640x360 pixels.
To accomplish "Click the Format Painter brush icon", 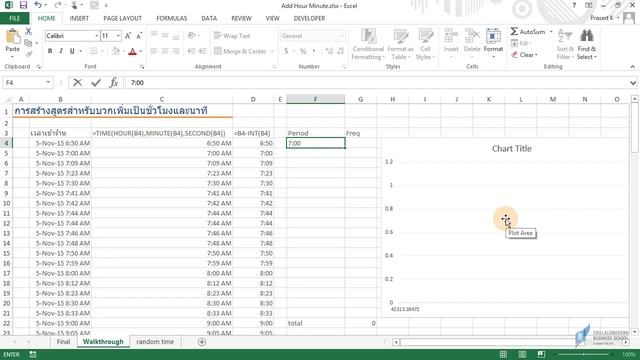I will point(28,54).
